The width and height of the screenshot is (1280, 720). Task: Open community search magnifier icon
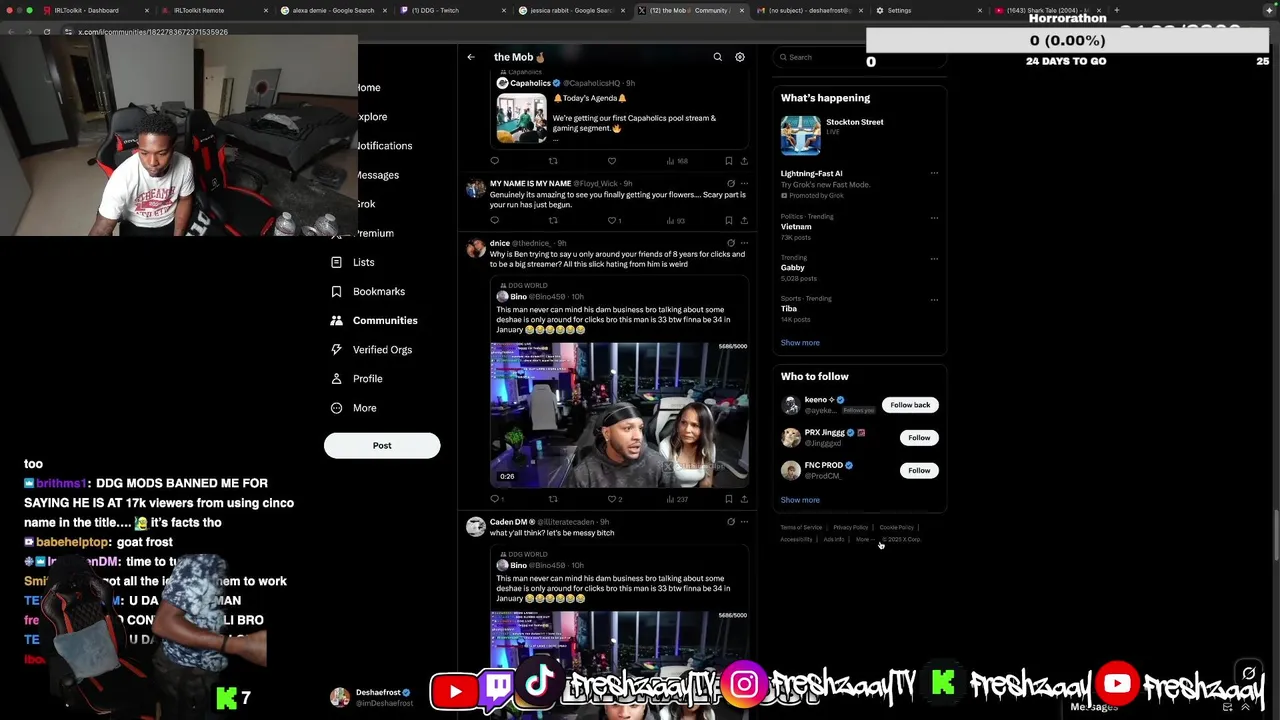(717, 57)
